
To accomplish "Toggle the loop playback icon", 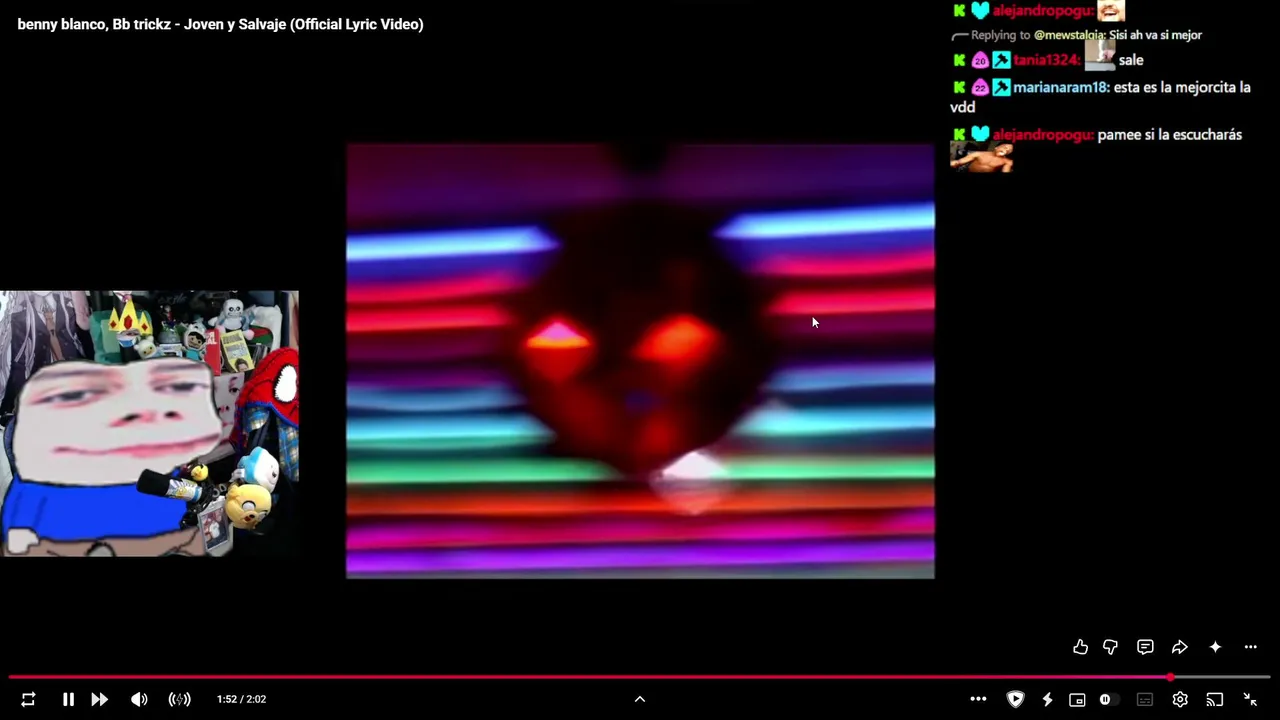I will pyautogui.click(x=28, y=699).
